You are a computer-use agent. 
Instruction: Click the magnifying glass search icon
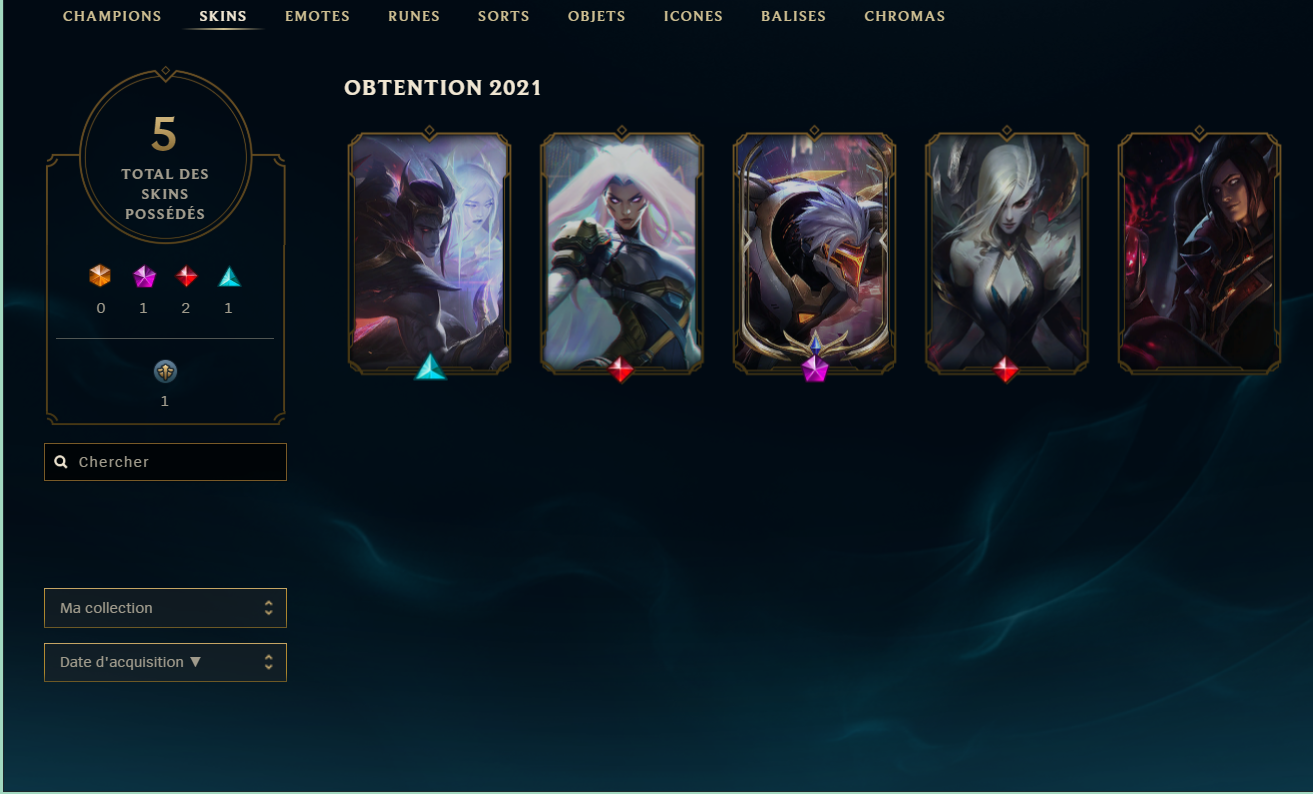click(x=61, y=462)
